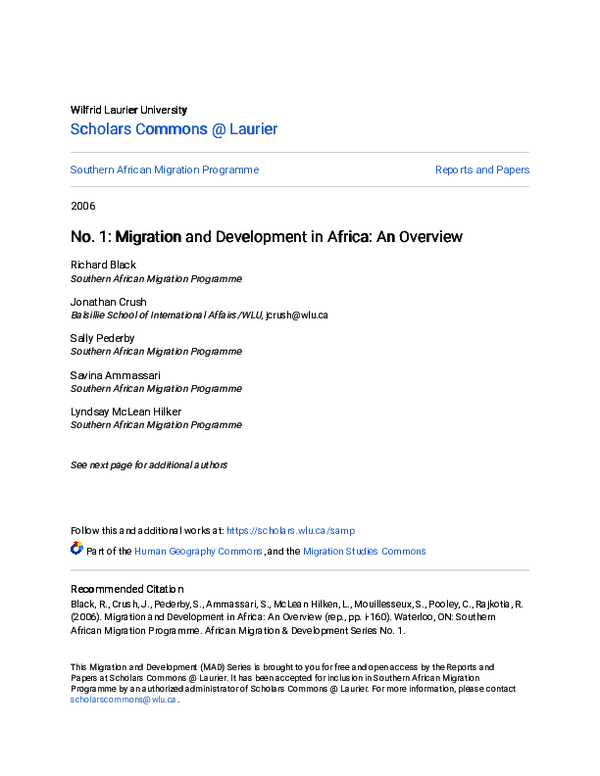Click author name 'Richard Black'
This screenshot has height=776, width=600.
click(103, 265)
